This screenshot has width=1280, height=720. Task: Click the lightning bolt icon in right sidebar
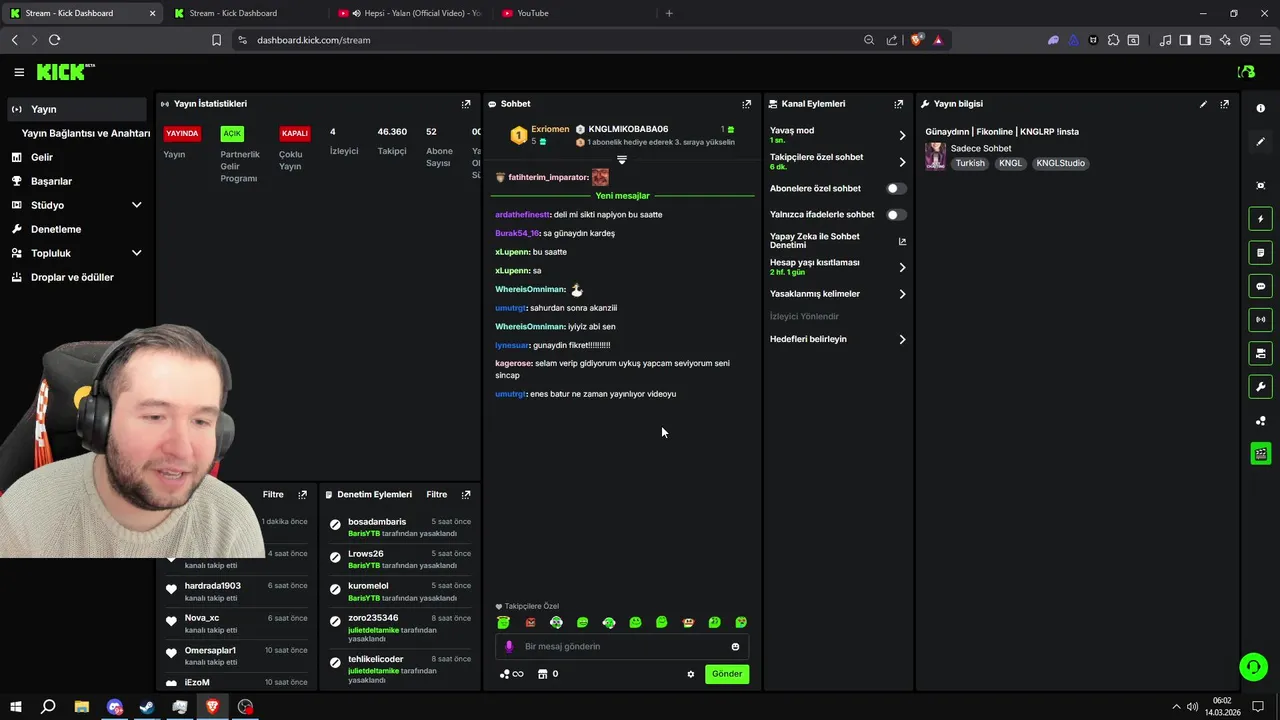coord(1260,219)
